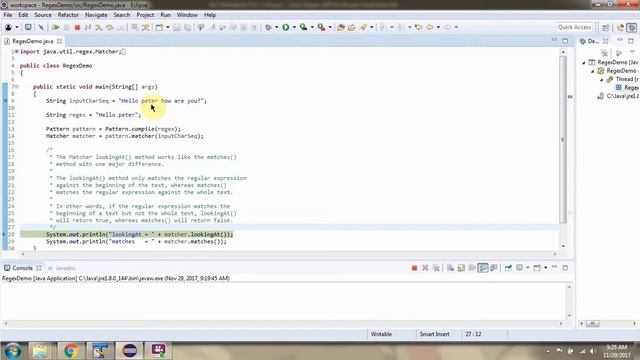The width and height of the screenshot is (640, 360).
Task: Select the RegexDemo.java editor tab
Action: click(x=33, y=41)
